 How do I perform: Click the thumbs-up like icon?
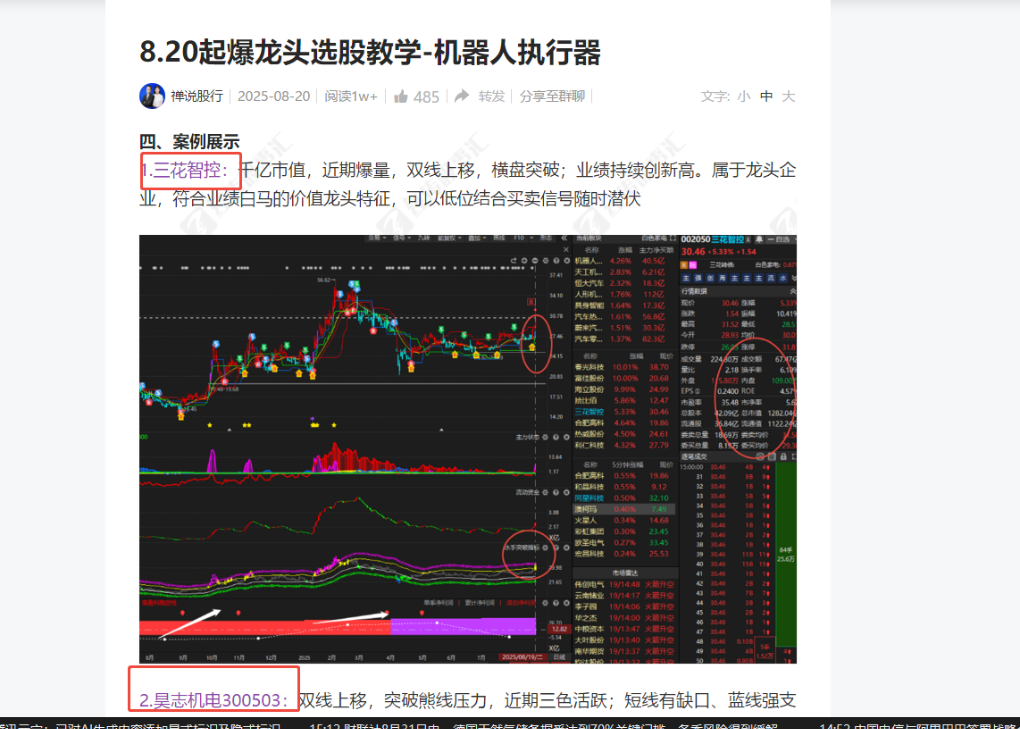401,96
